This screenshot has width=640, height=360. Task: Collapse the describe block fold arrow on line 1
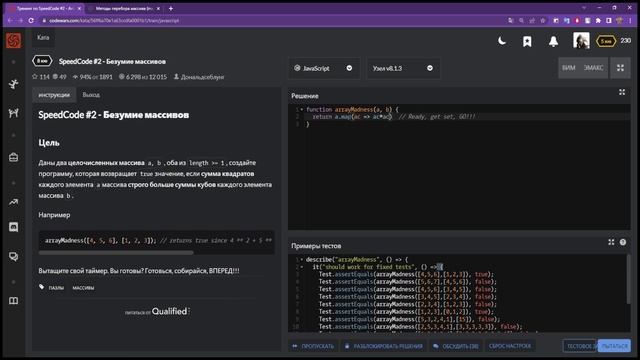[302, 260]
